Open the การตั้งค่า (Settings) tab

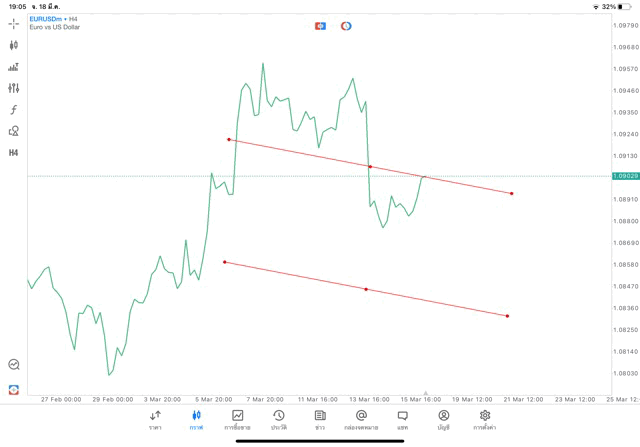click(485, 420)
